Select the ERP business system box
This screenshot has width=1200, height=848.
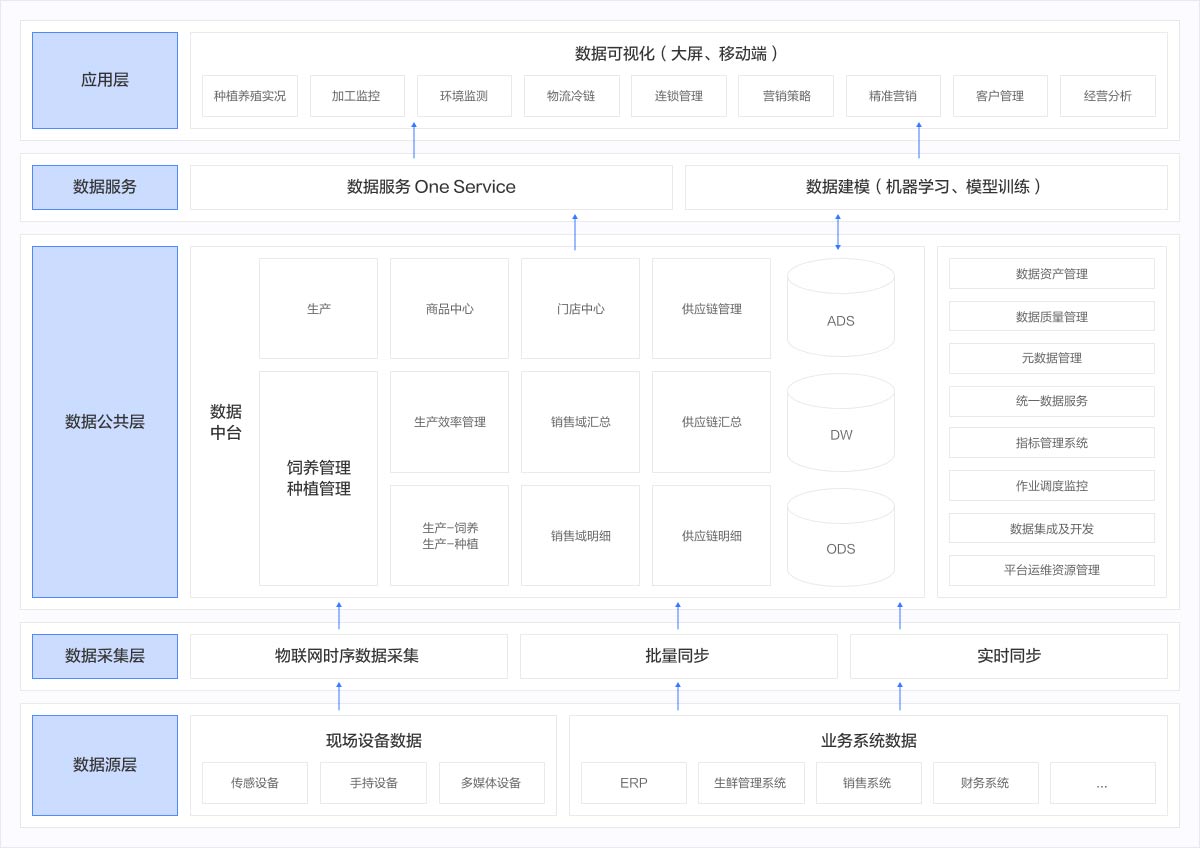(x=634, y=783)
